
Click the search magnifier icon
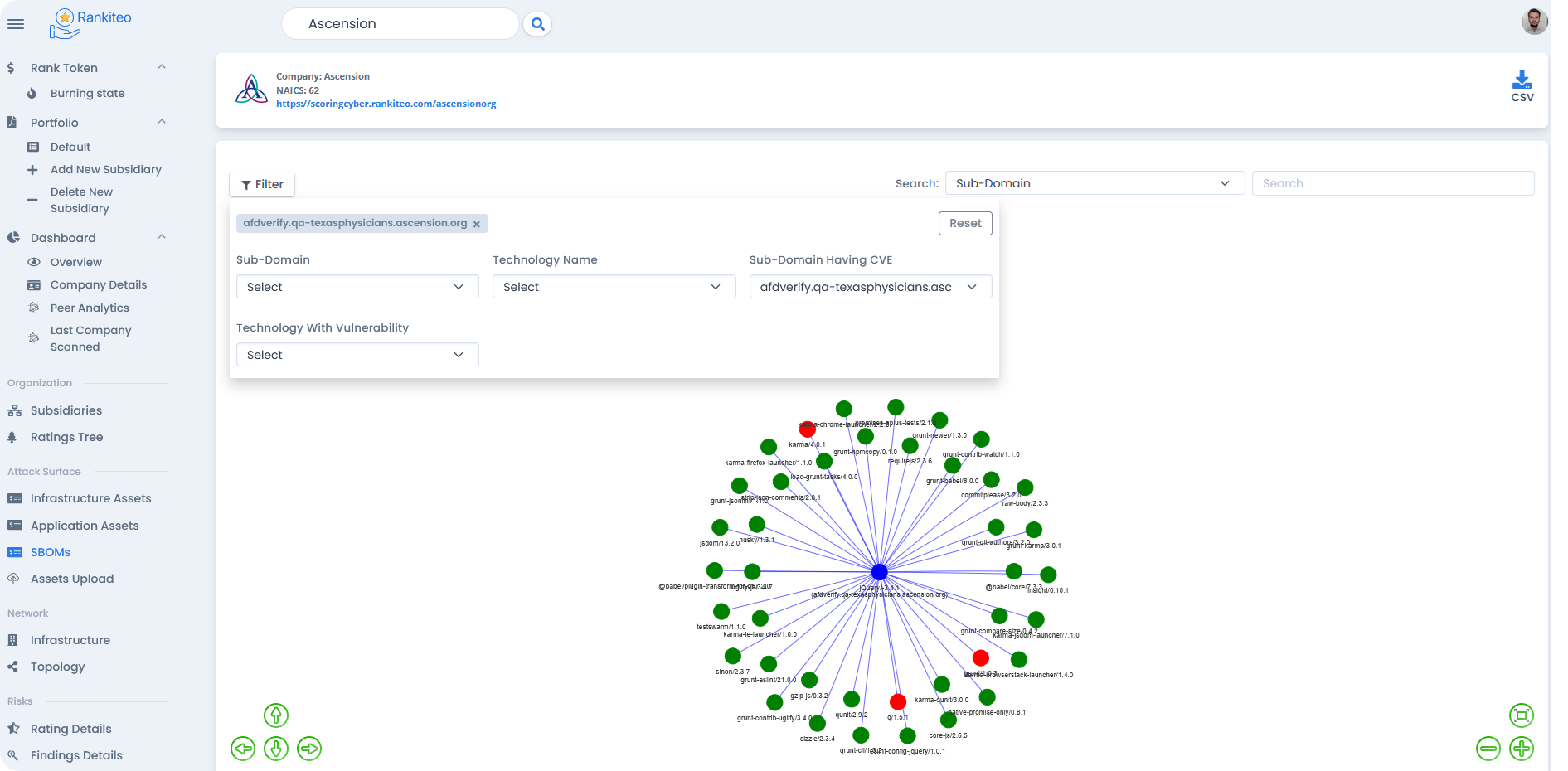[537, 24]
